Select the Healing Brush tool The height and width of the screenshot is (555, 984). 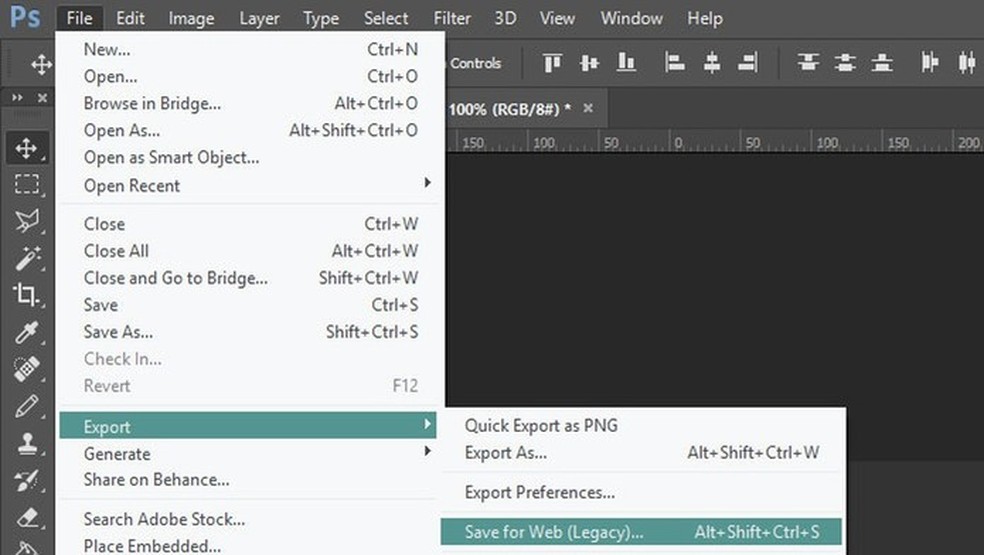click(26, 369)
